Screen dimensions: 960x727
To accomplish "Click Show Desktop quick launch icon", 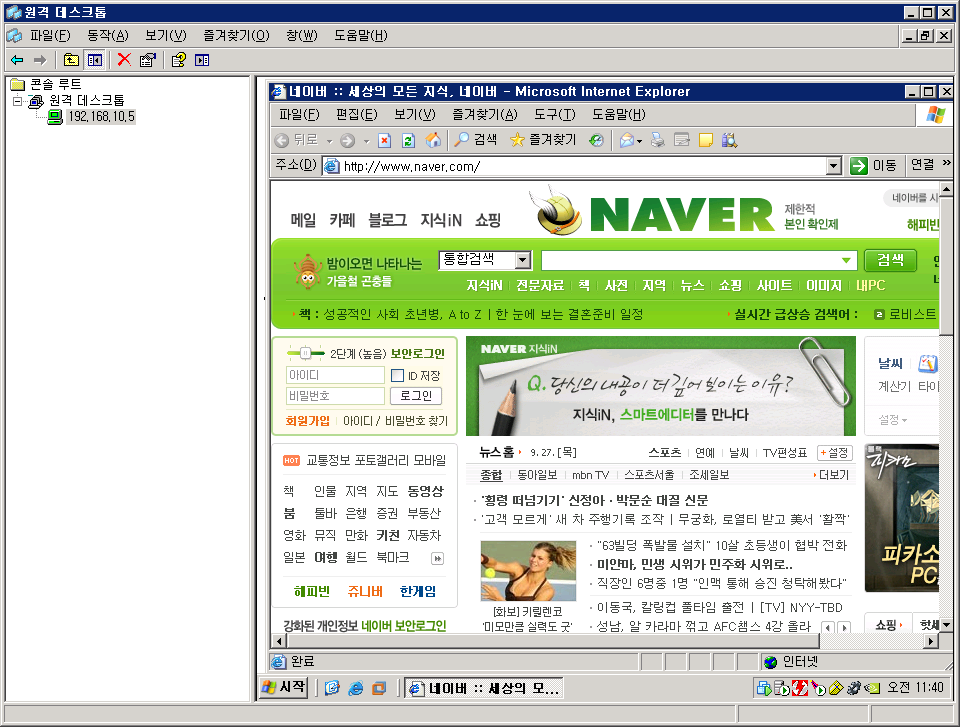I will pos(332,688).
